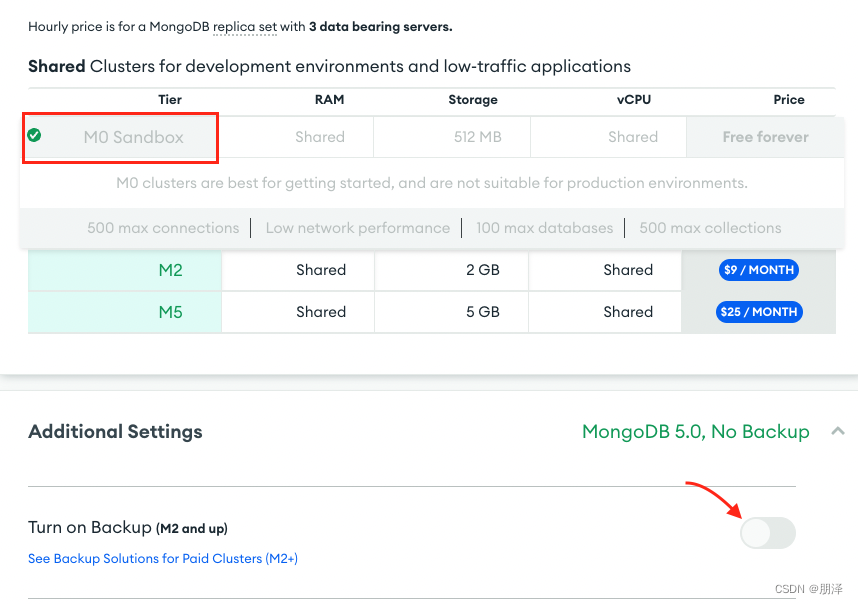Click the RAM column header
This screenshot has width=858, height=604.
coord(329,100)
